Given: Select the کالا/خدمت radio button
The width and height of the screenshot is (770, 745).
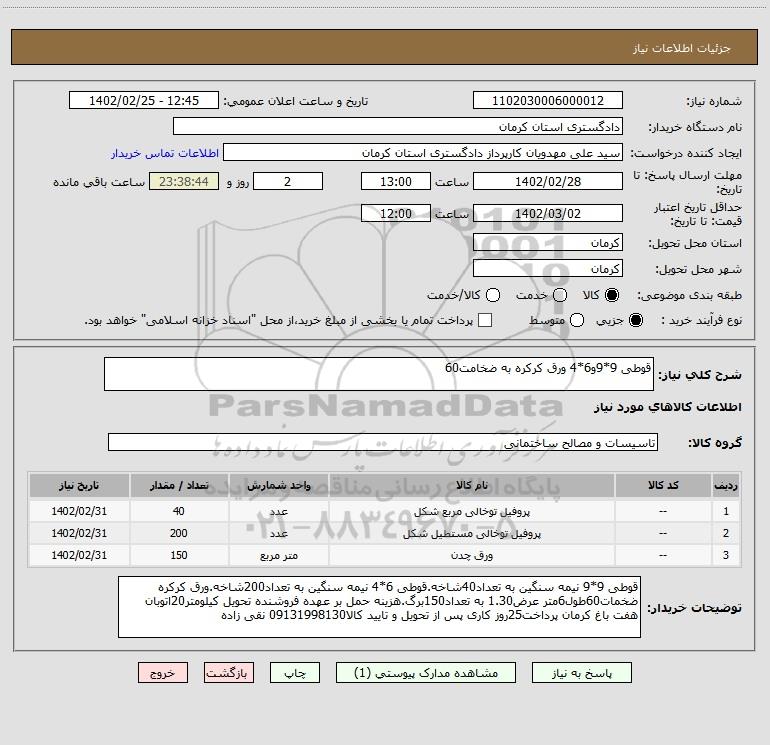Looking at the screenshot, I should pos(493,295).
